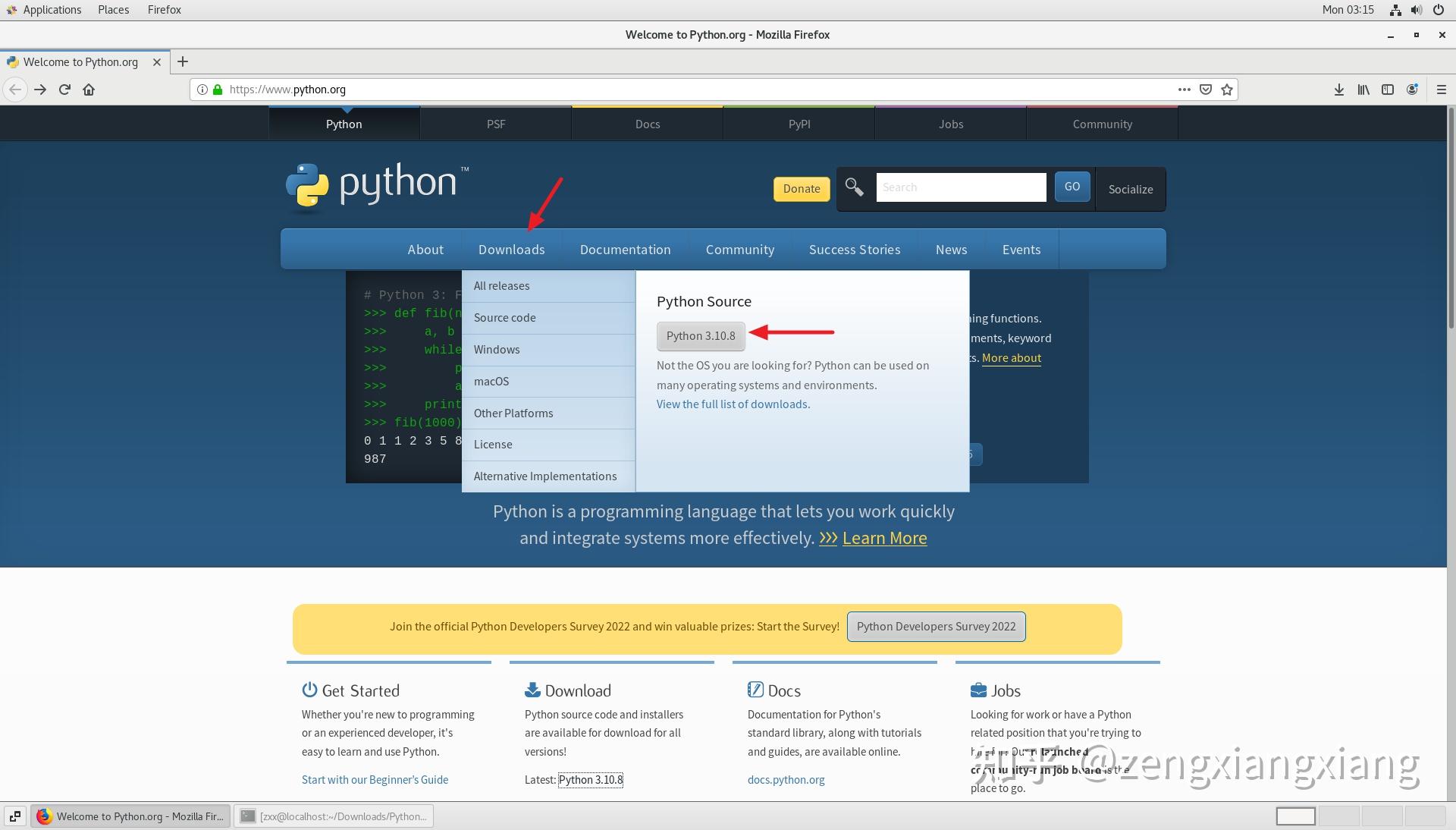Open the News navigation menu

tap(952, 250)
